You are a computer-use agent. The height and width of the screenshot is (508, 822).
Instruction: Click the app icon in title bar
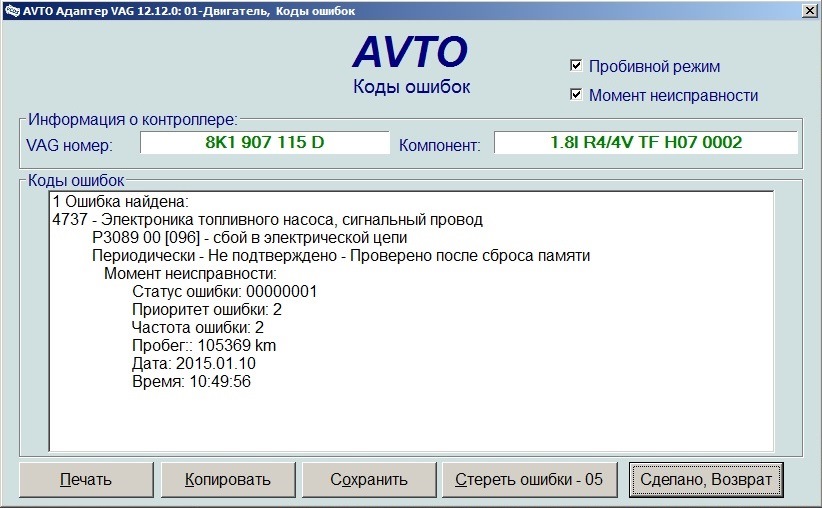pos(12,10)
